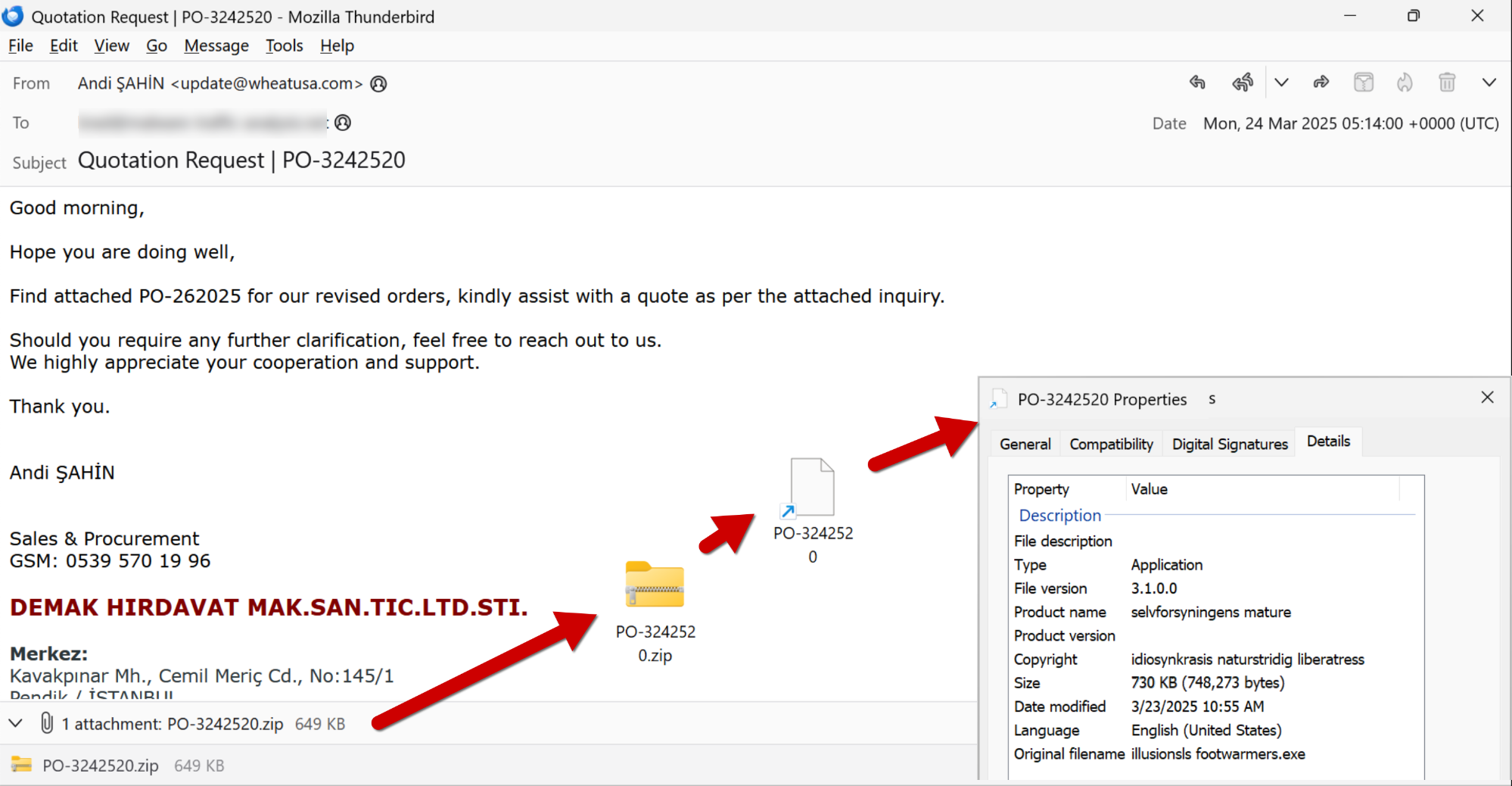The image size is (1512, 786).
Task: Switch to the General tab in Properties
Action: point(1025,444)
